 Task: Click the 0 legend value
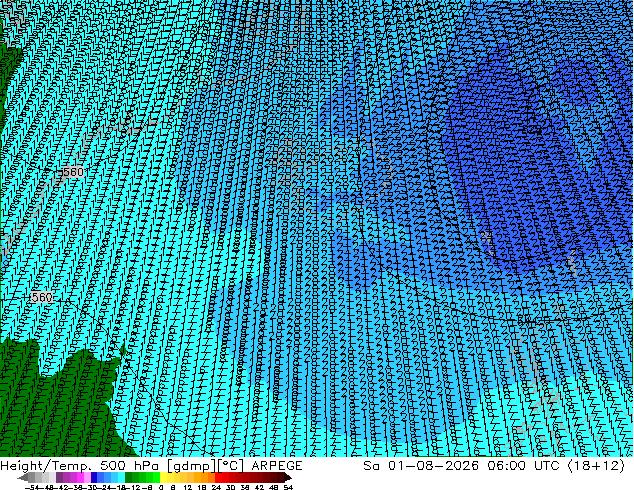161,488
